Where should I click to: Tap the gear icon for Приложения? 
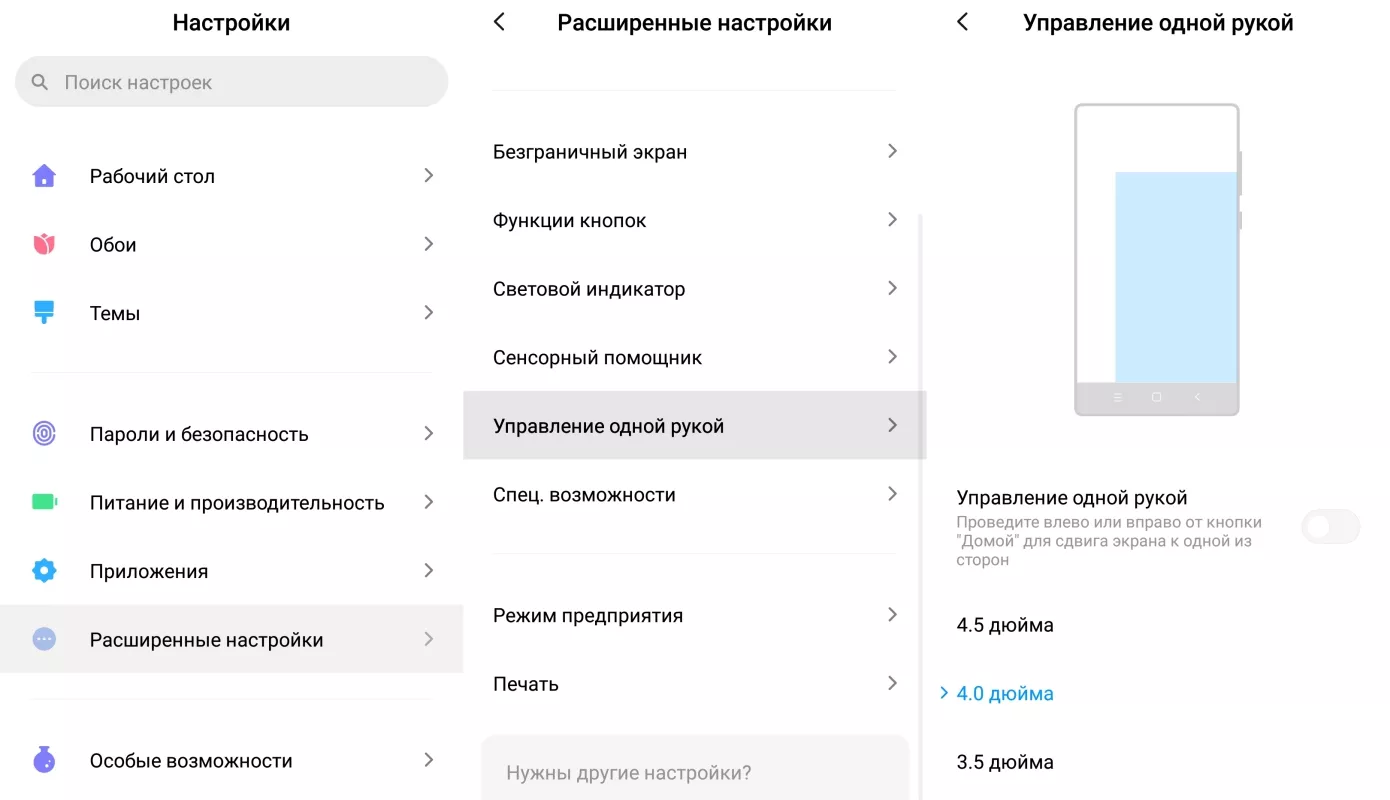coord(44,570)
